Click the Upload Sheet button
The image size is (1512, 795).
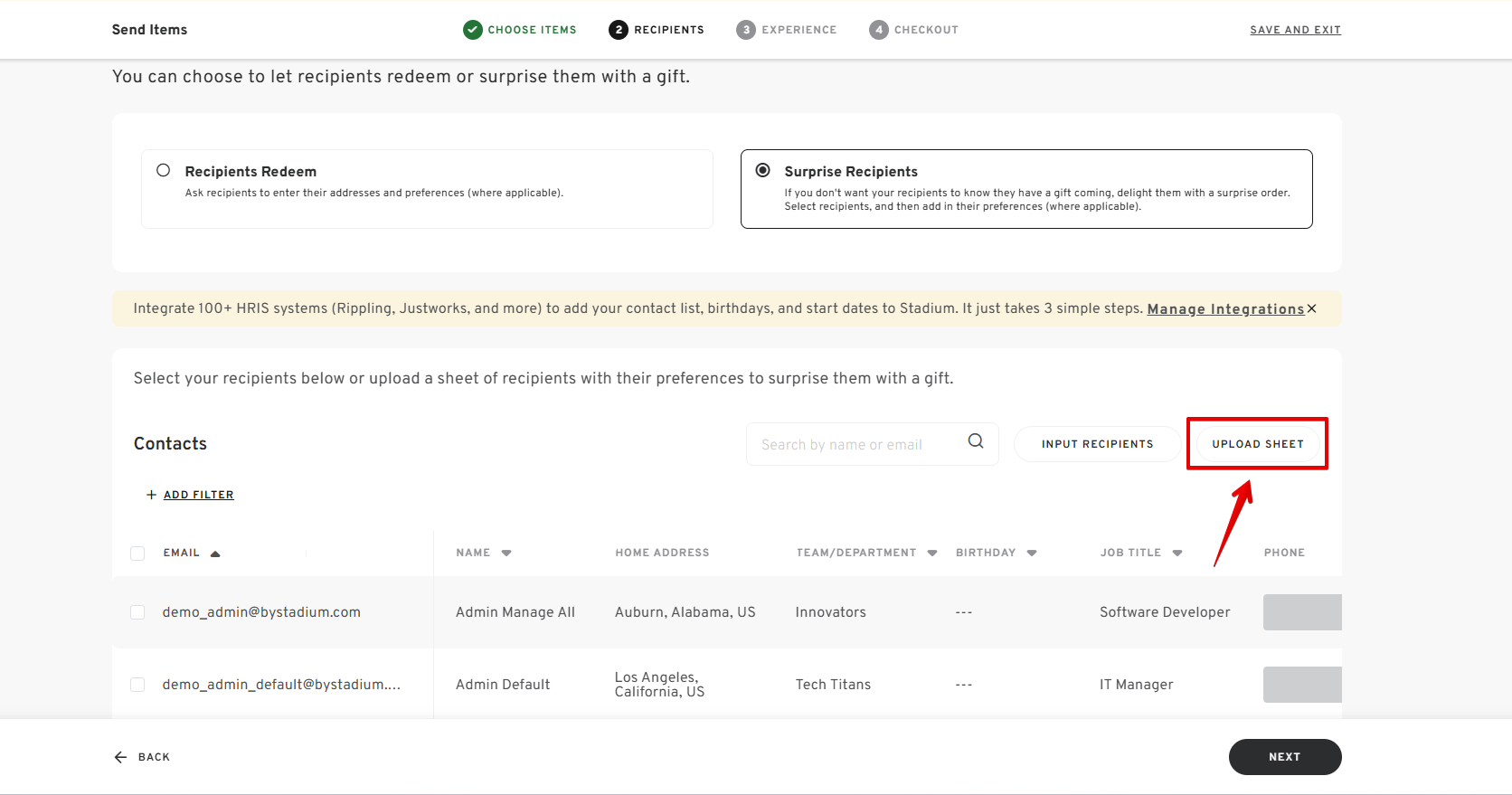(x=1258, y=444)
